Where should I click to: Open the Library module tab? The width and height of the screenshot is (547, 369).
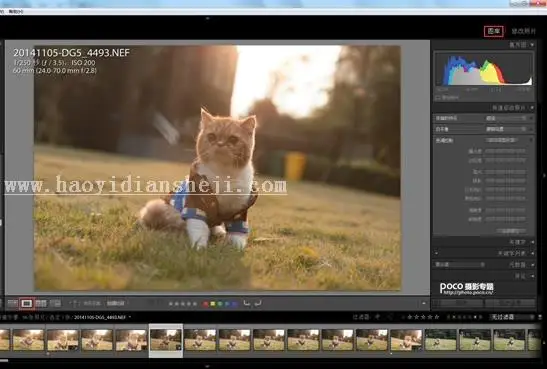[x=494, y=31]
